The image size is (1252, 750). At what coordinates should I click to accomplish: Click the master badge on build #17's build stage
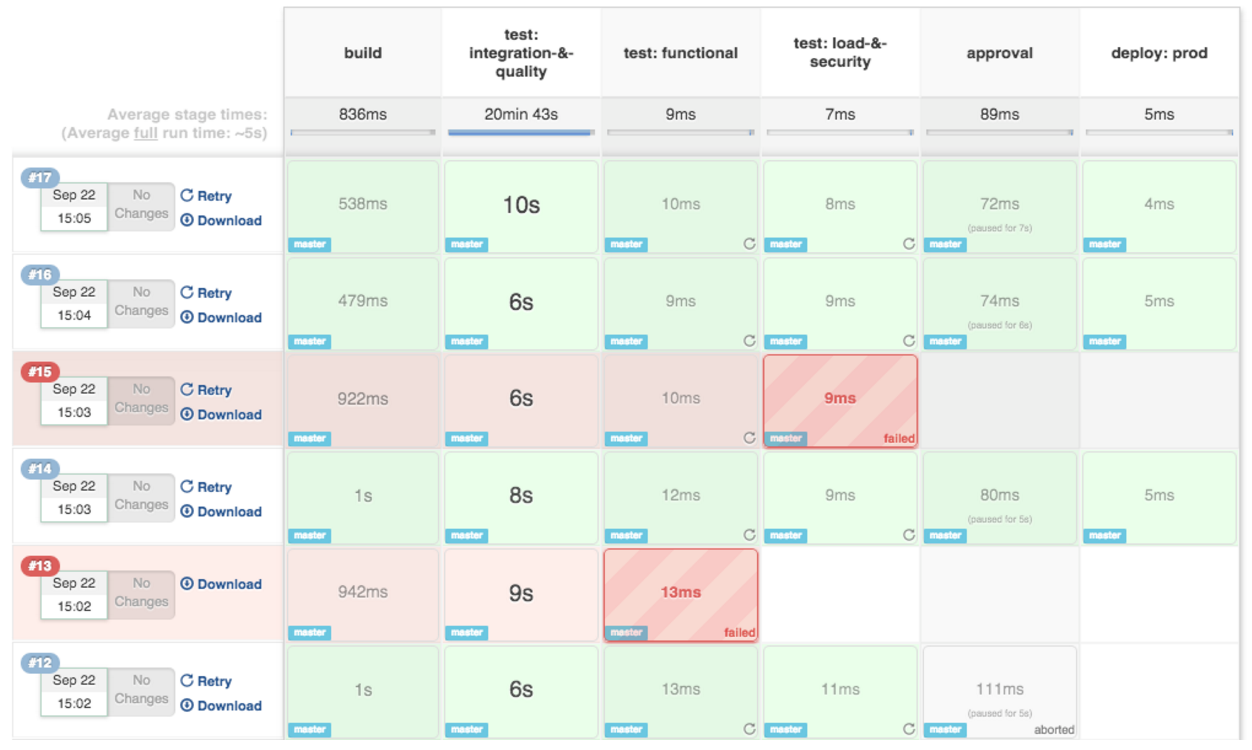click(310, 244)
